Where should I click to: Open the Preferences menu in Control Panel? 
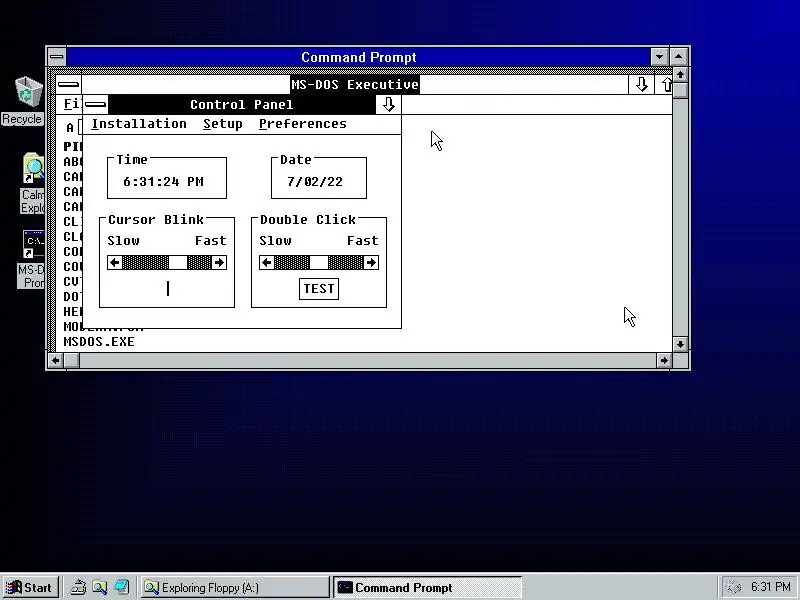[303, 124]
